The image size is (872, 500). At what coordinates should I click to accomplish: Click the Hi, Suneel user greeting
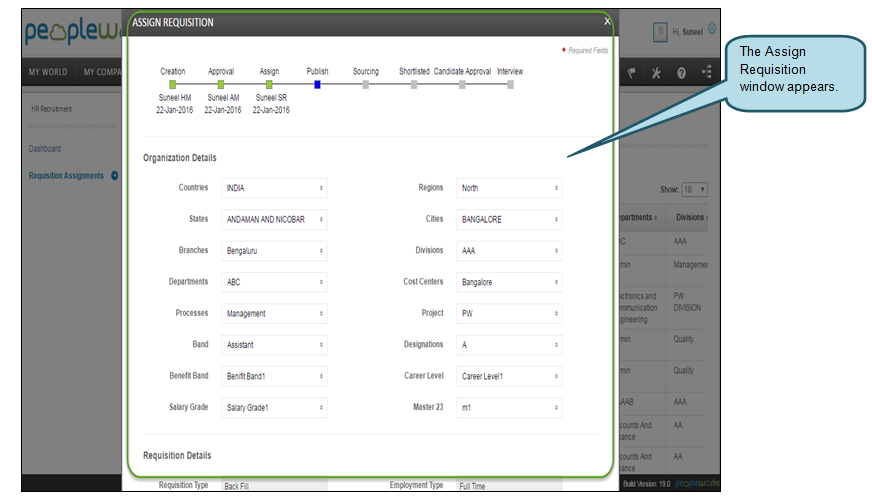[687, 32]
